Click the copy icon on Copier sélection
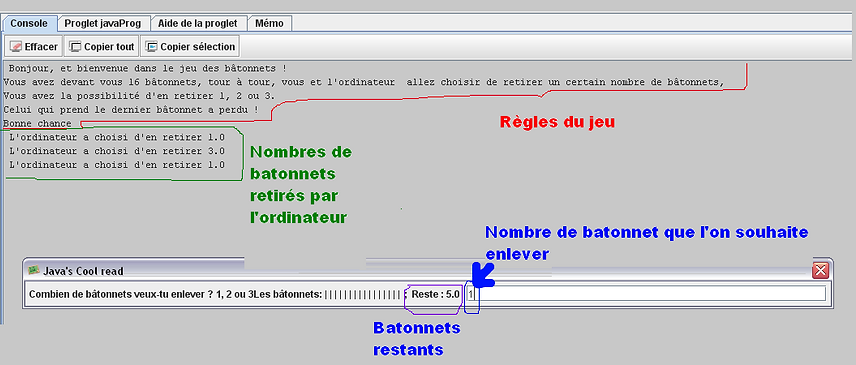 (x=151, y=47)
